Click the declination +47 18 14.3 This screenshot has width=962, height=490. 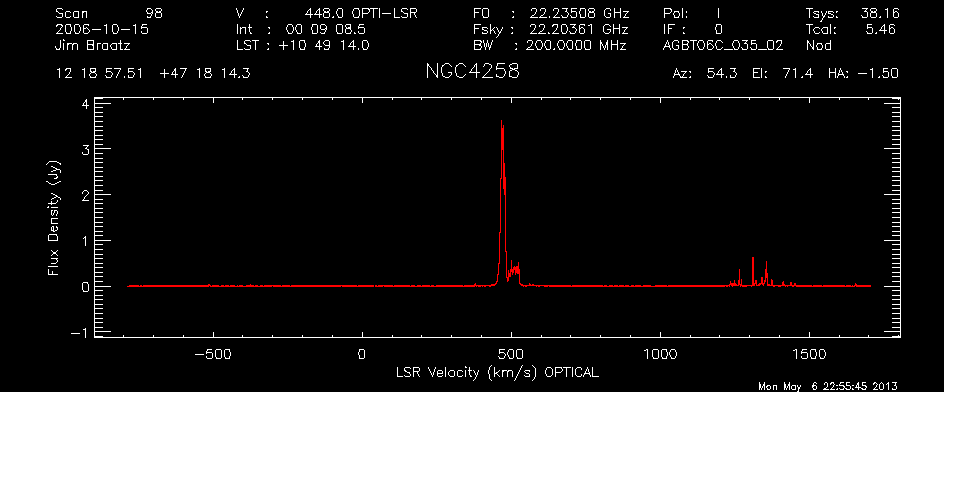(x=204, y=74)
